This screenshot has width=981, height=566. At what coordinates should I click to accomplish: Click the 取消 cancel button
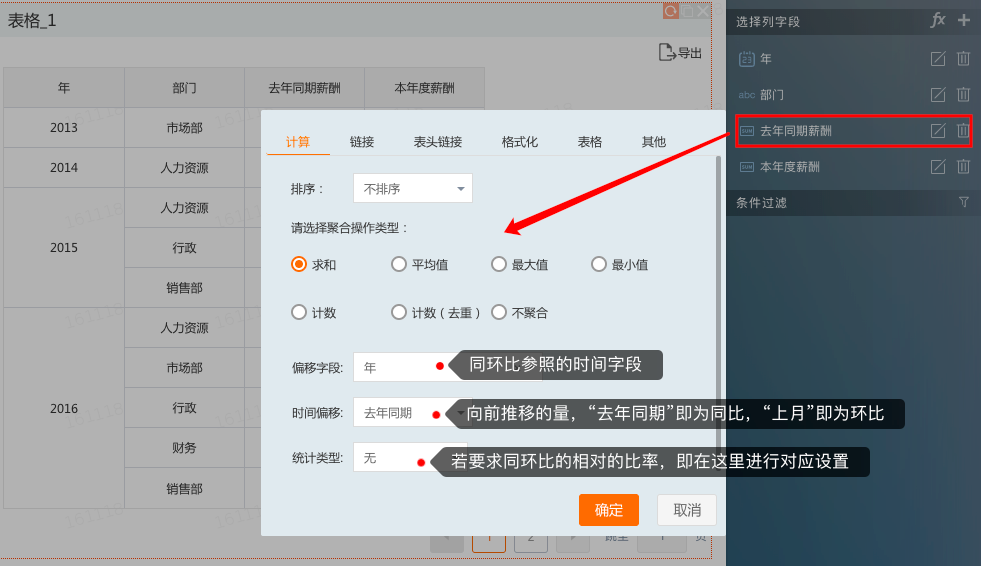point(687,510)
